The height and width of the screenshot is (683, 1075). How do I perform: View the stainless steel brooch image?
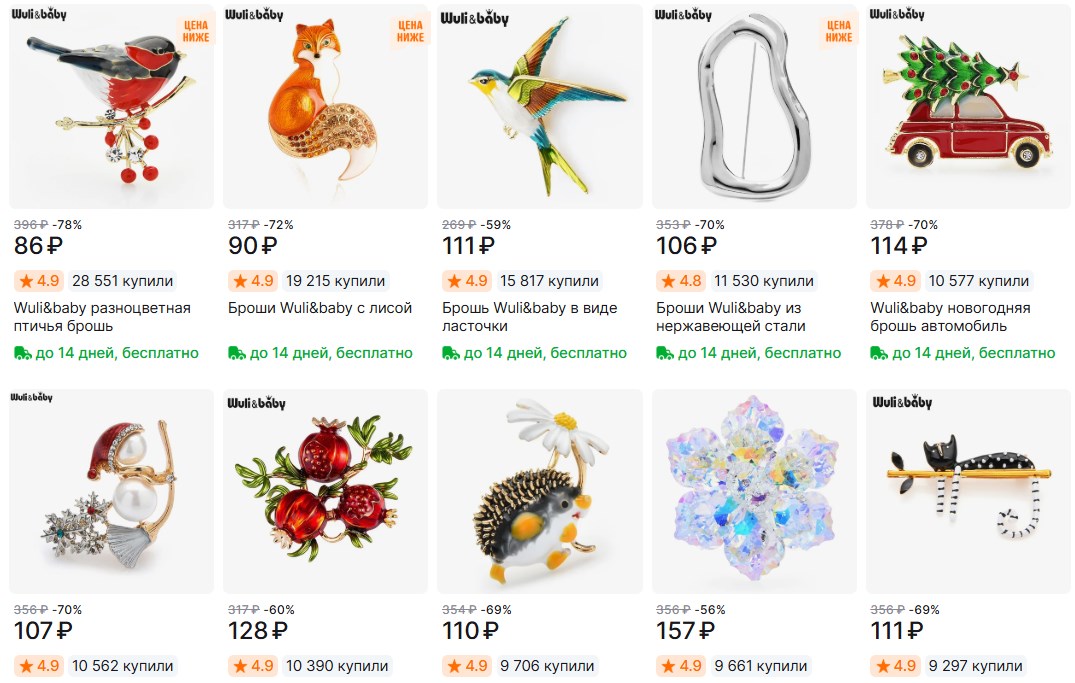point(754,106)
